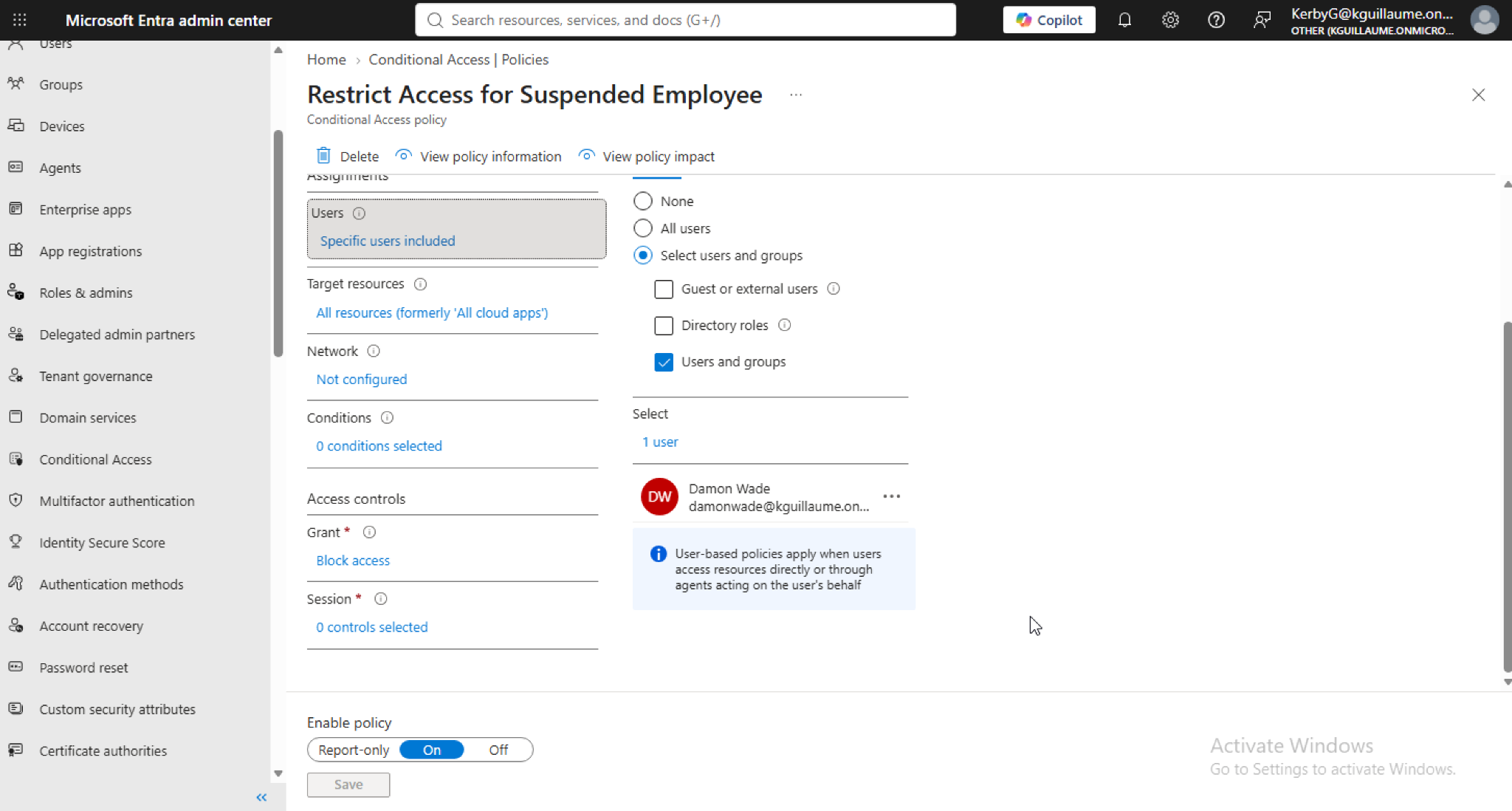
Task: Click the Enterprise apps sidebar icon
Action: pyautogui.click(x=16, y=209)
